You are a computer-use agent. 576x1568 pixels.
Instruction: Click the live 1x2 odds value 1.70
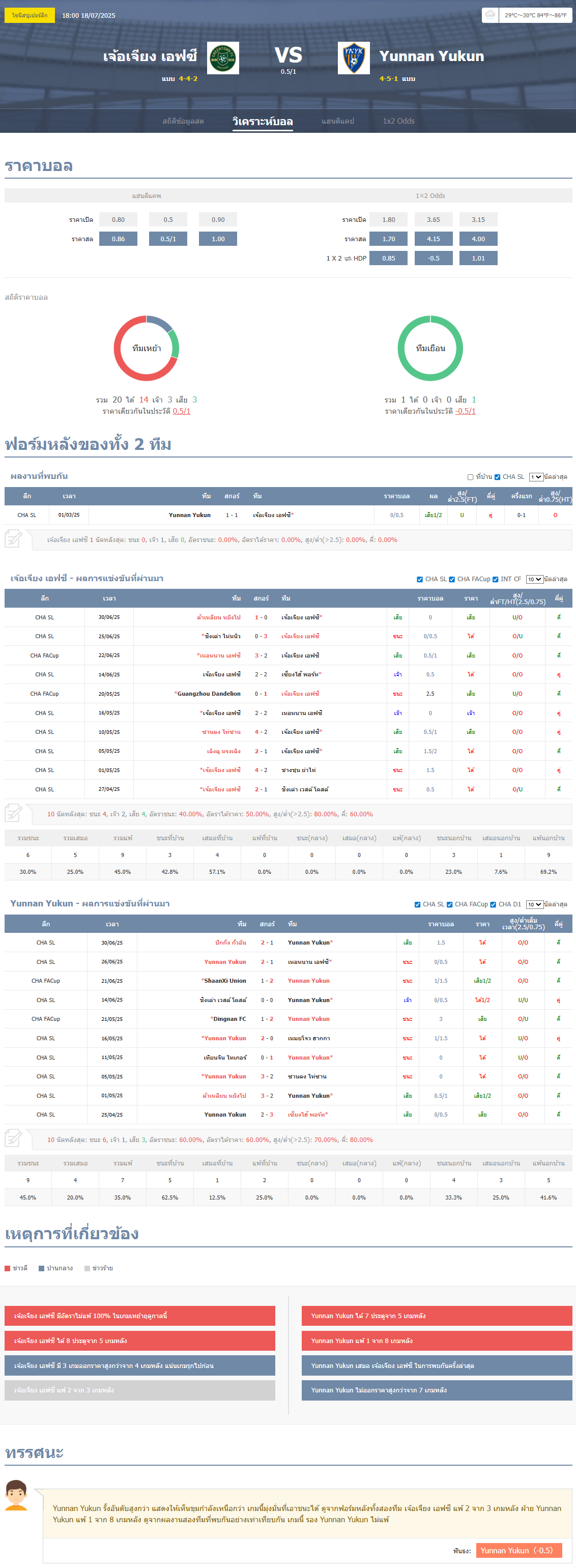[x=388, y=239]
